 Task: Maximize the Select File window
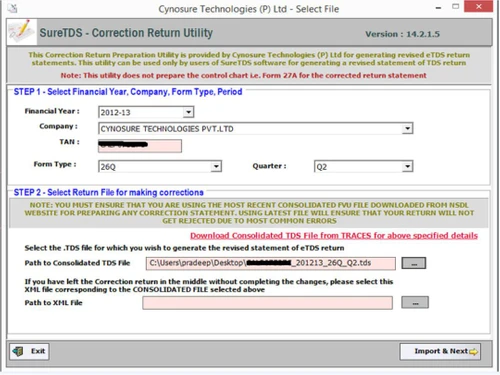point(456,7)
